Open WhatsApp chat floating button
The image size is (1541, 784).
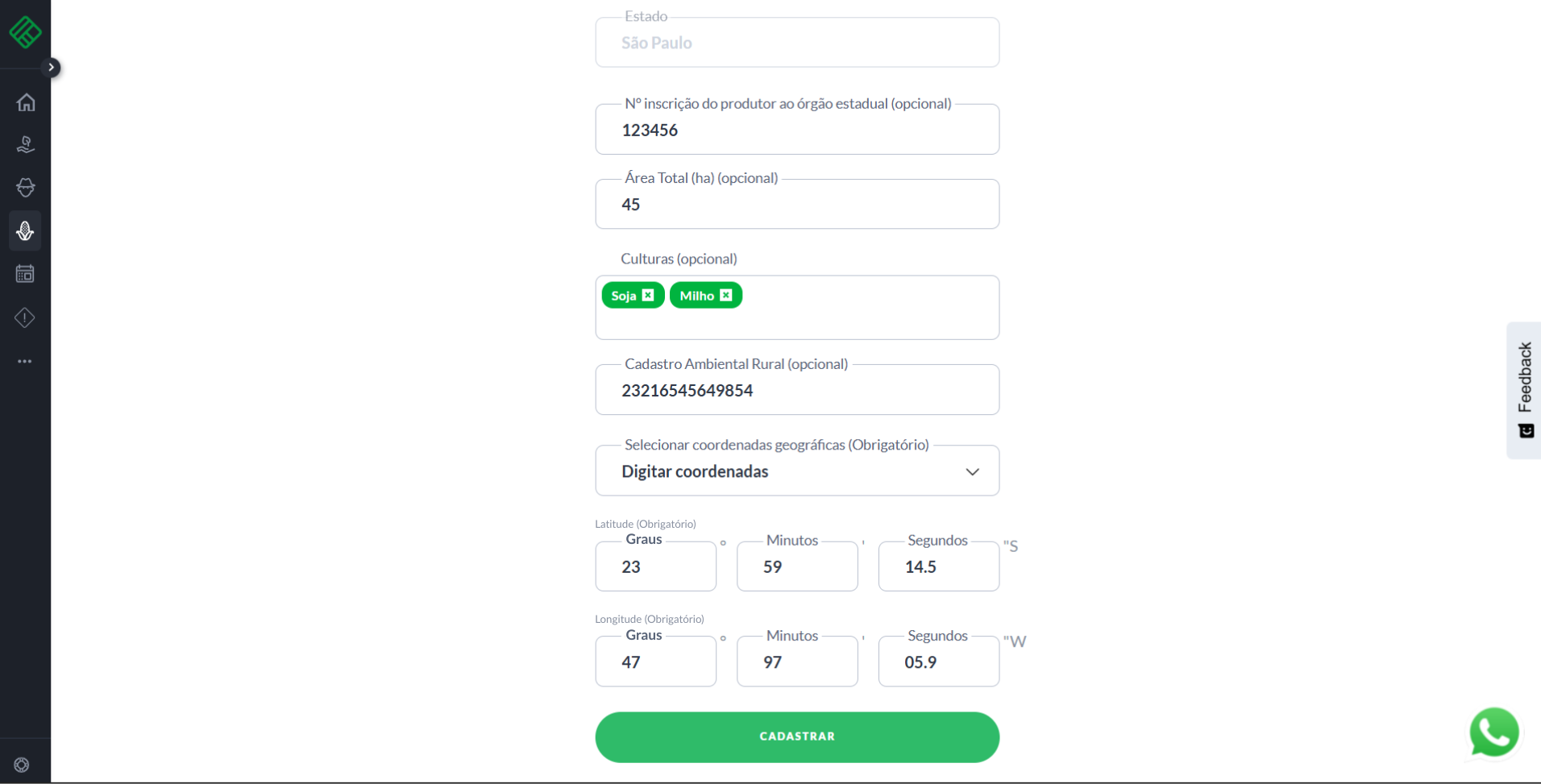coord(1493,732)
